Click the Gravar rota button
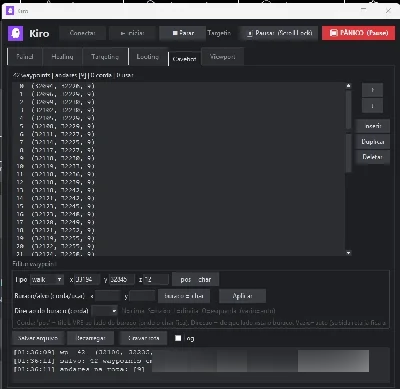 point(144,338)
